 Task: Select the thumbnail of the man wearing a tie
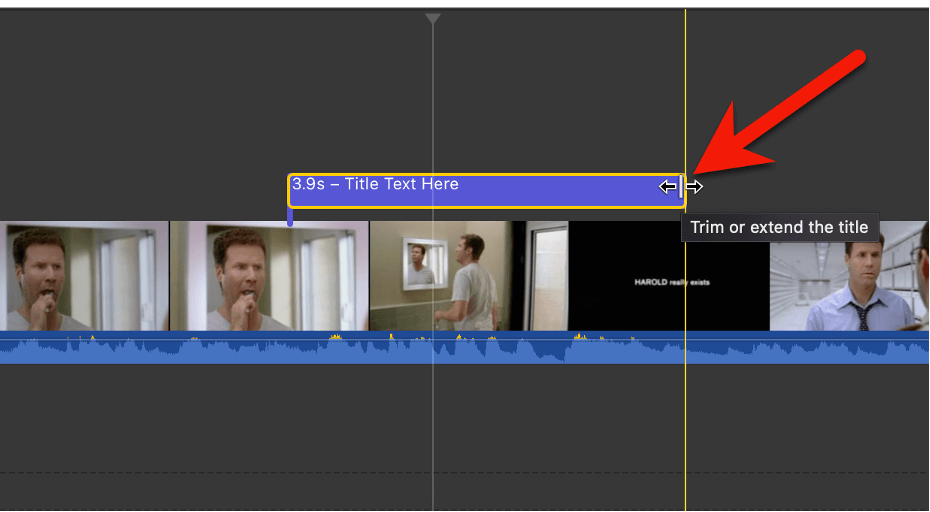pyautogui.click(x=849, y=276)
